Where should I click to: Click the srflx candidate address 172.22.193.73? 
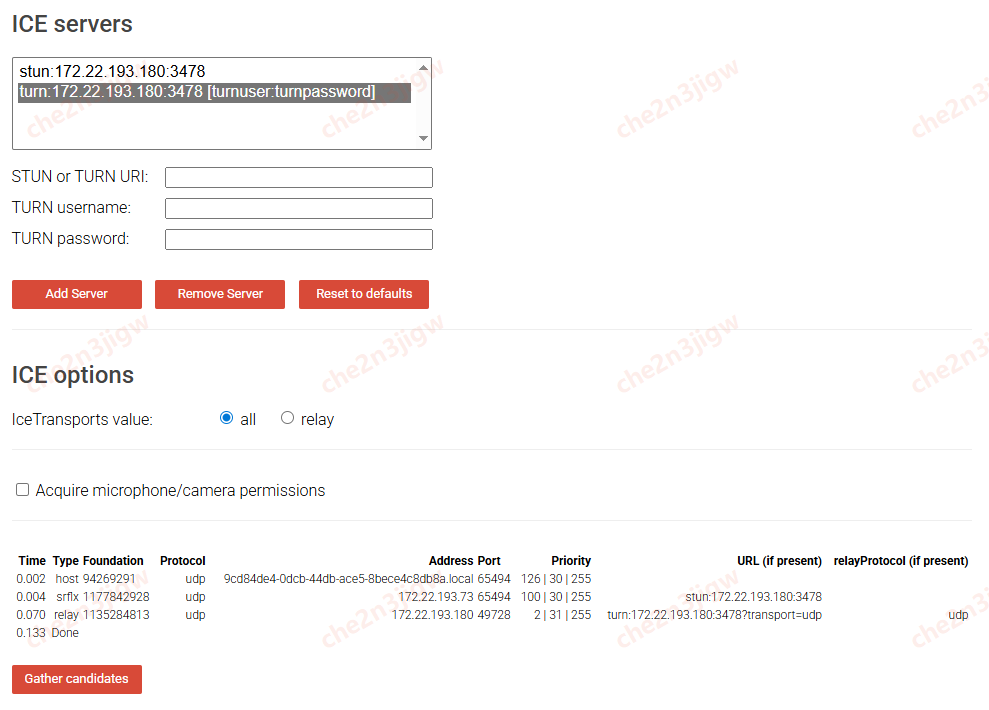[x=435, y=597]
